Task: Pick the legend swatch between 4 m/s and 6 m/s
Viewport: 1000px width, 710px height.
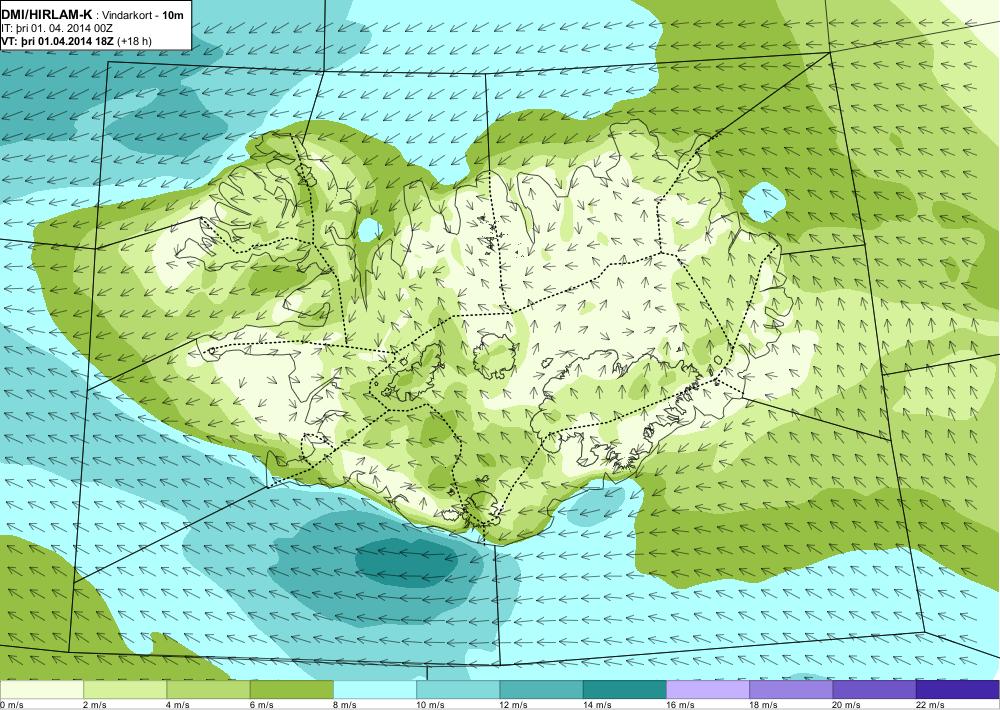Action: coord(209,690)
